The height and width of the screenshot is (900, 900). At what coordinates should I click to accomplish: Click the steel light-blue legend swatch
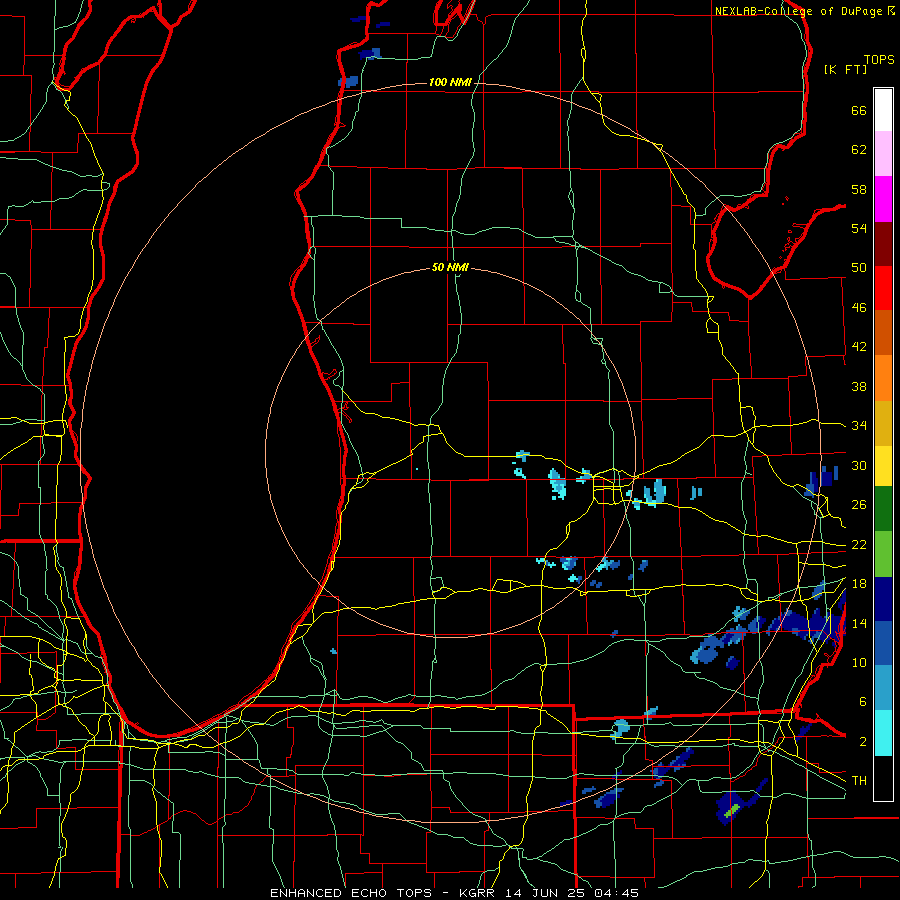coord(883,688)
